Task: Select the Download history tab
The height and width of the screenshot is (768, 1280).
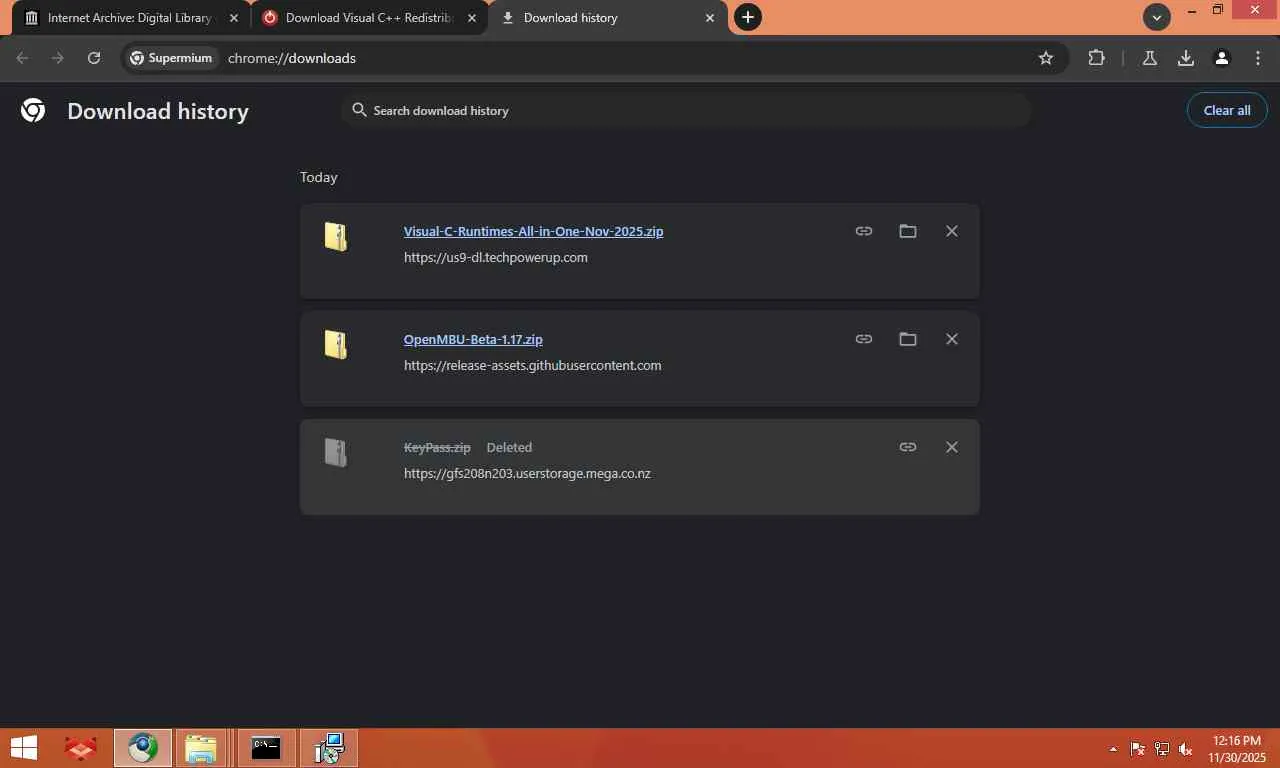Action: (607, 18)
